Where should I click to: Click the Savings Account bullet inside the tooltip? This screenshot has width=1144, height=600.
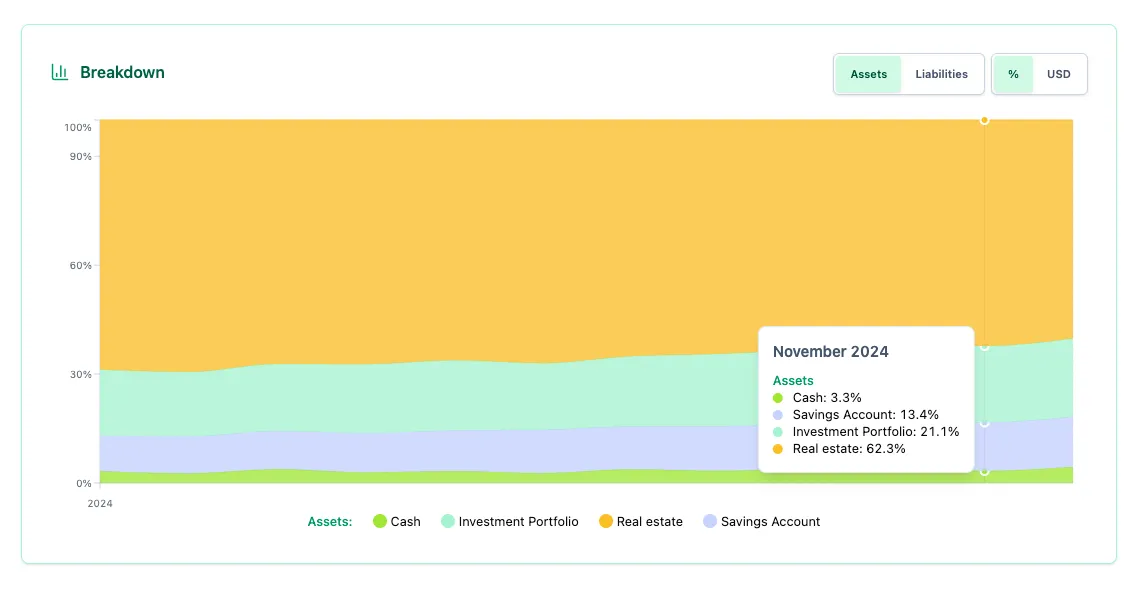coord(778,414)
